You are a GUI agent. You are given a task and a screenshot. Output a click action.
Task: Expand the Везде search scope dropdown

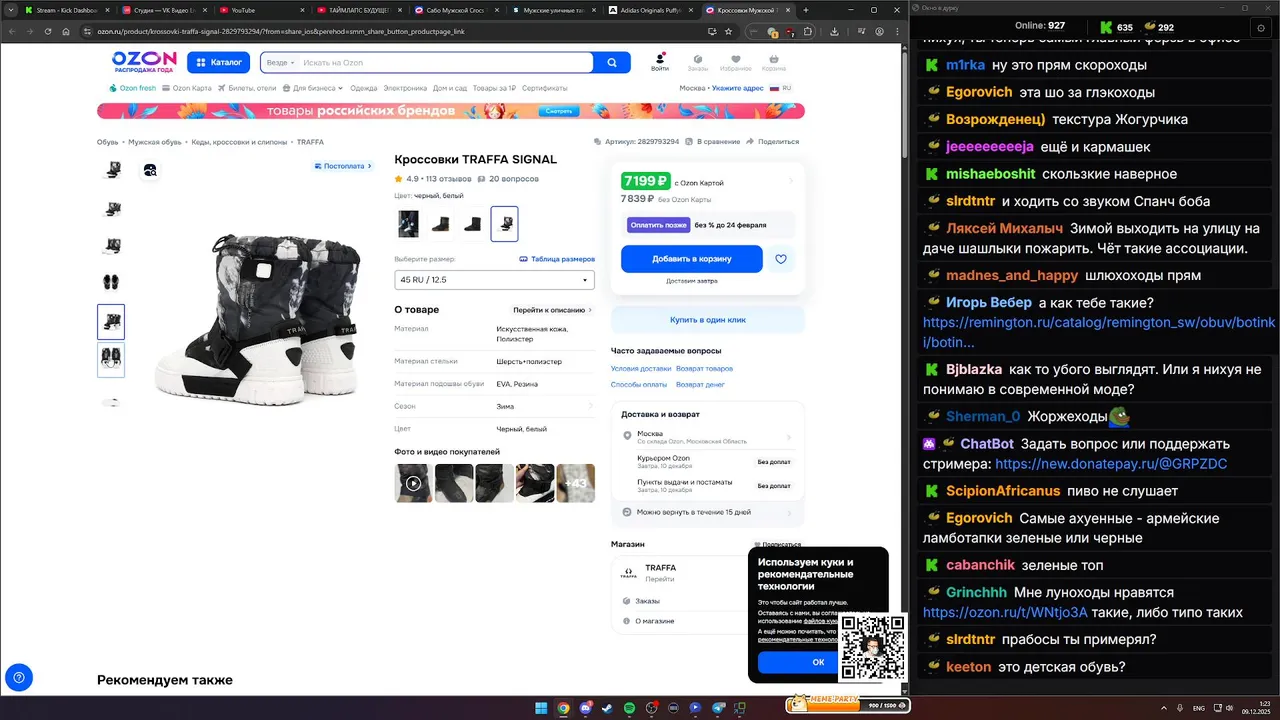[x=280, y=63]
